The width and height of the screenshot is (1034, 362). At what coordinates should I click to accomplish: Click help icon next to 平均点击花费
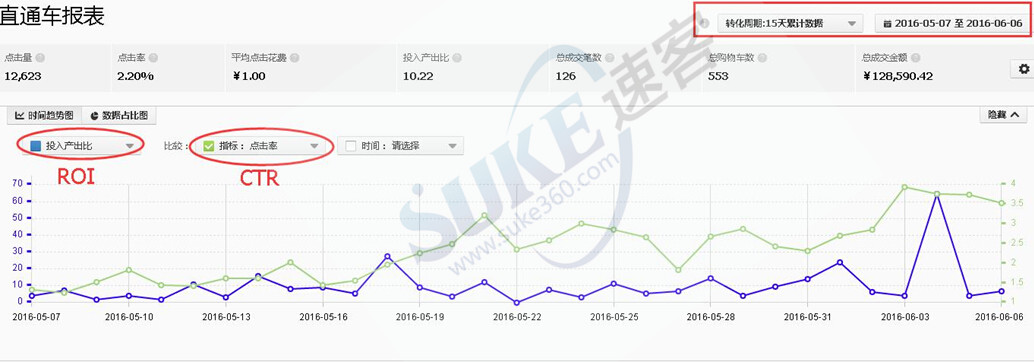coord(295,58)
